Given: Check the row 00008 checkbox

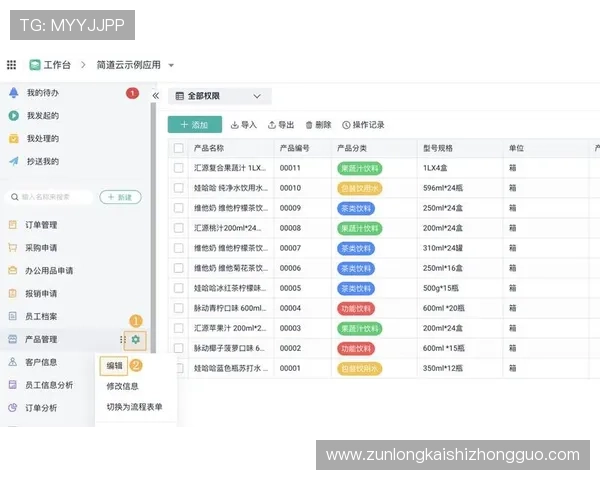Looking at the screenshot, I should pos(179,228).
